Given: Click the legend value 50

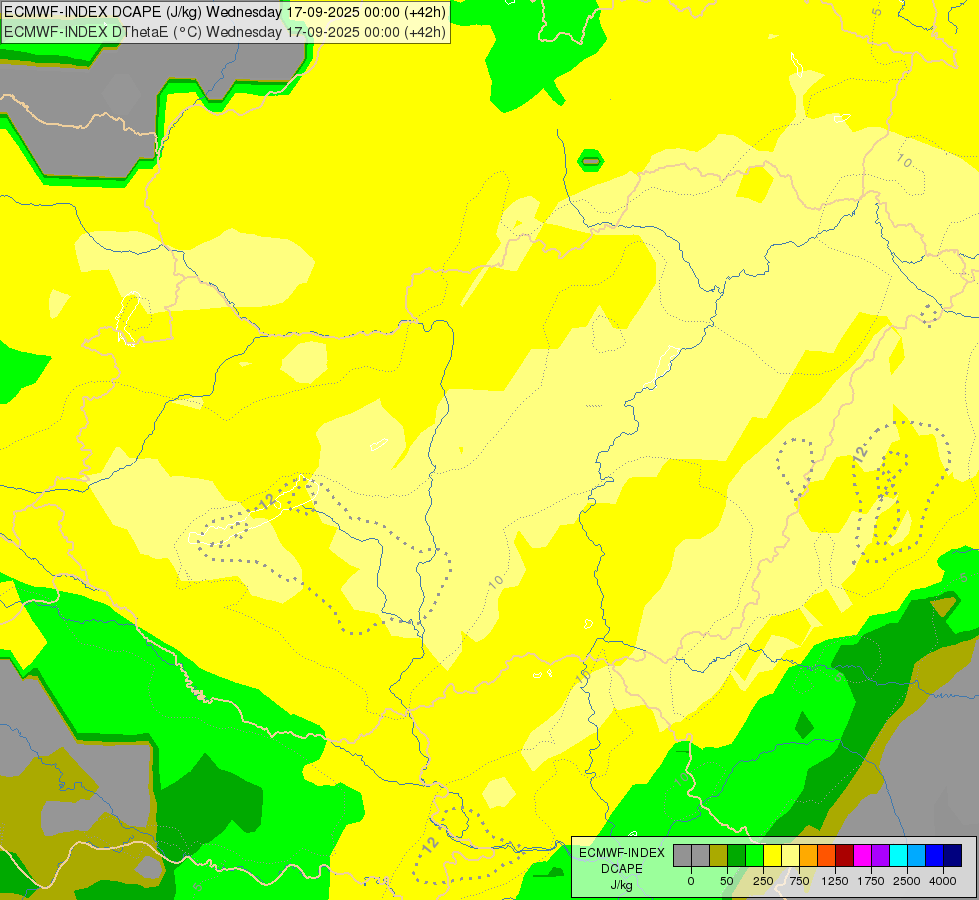Looking at the screenshot, I should [x=727, y=881].
